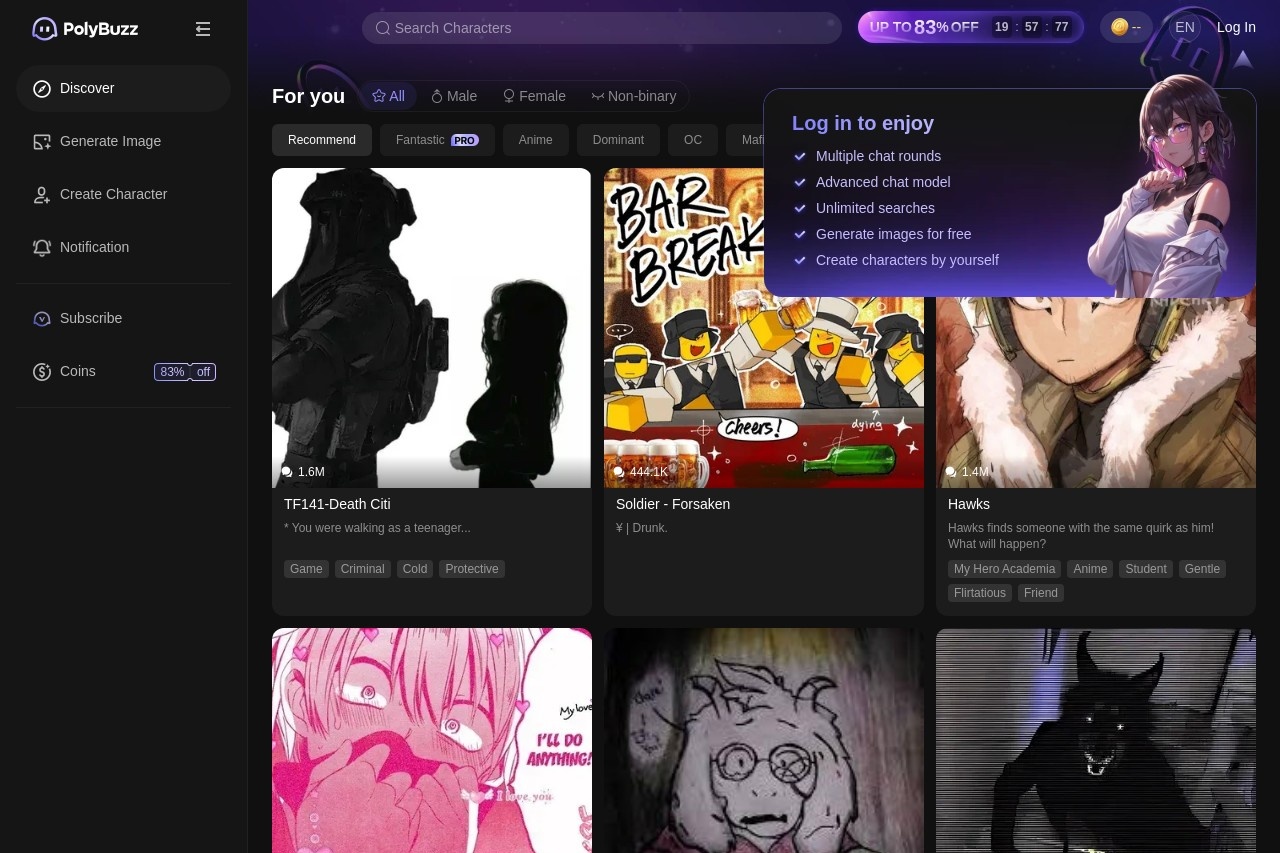Click the Student tag
1280x853 pixels.
pyautogui.click(x=1146, y=569)
